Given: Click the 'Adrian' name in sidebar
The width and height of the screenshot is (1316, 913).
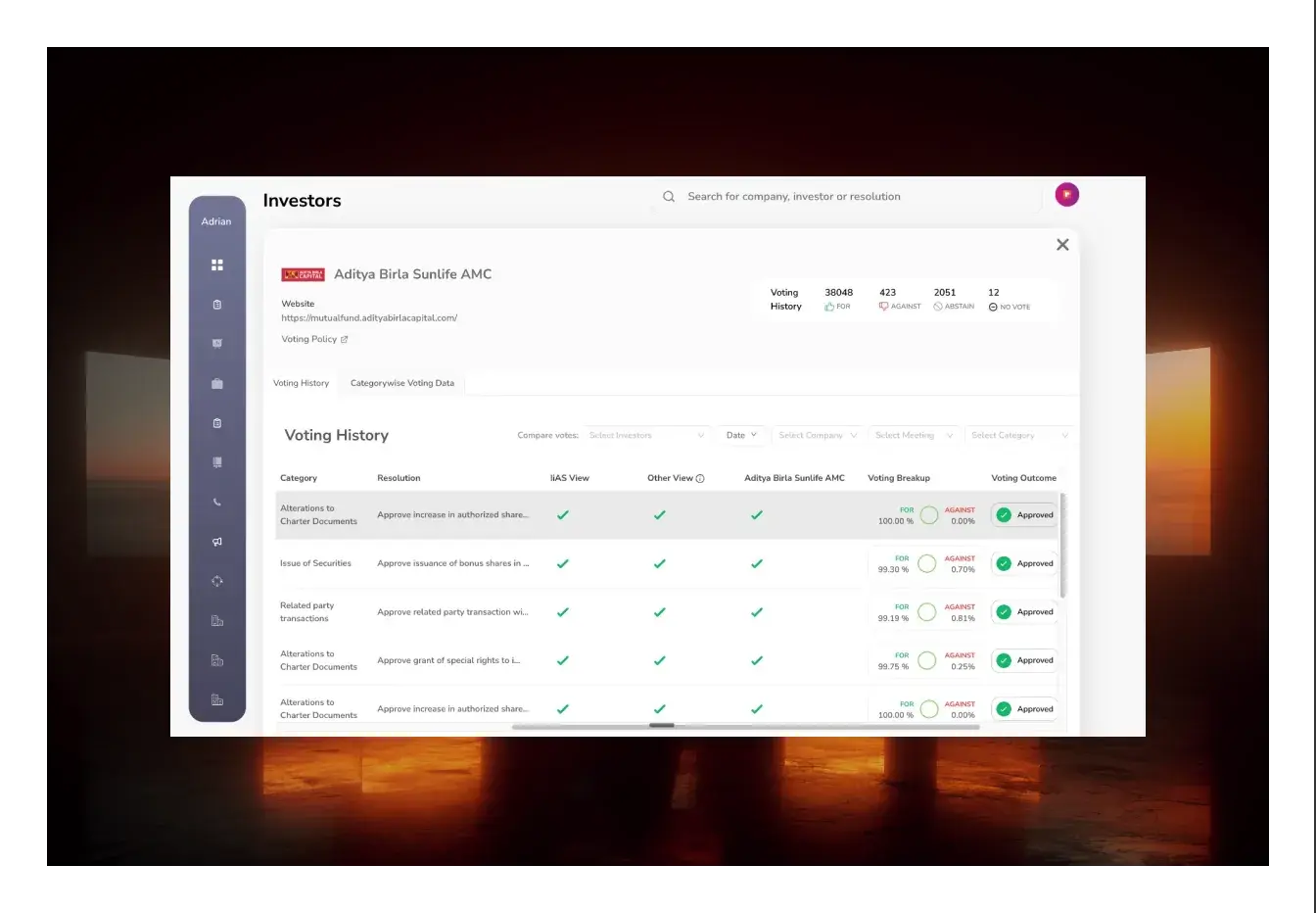Looking at the screenshot, I should tap(216, 222).
